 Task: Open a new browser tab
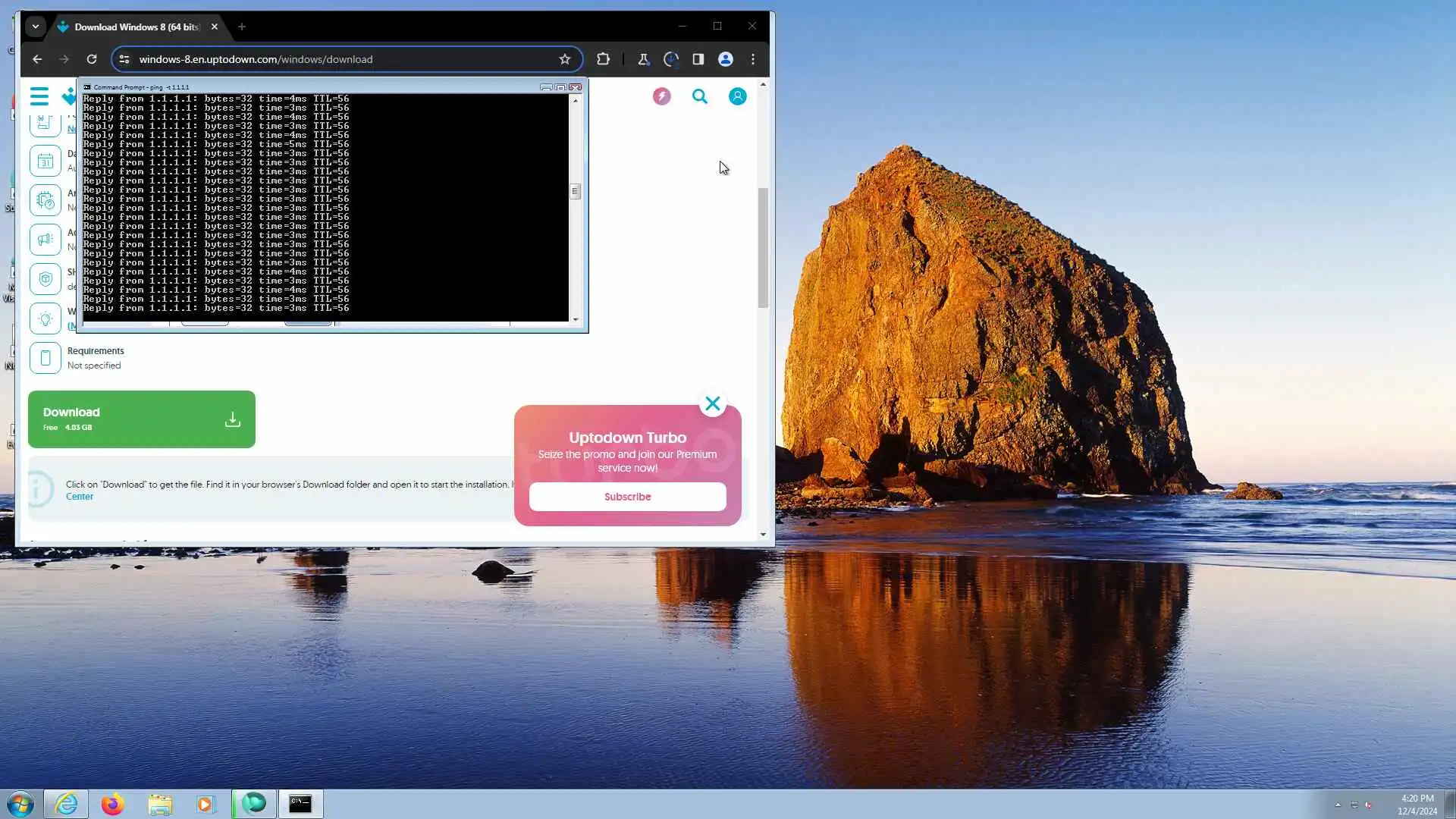242,27
